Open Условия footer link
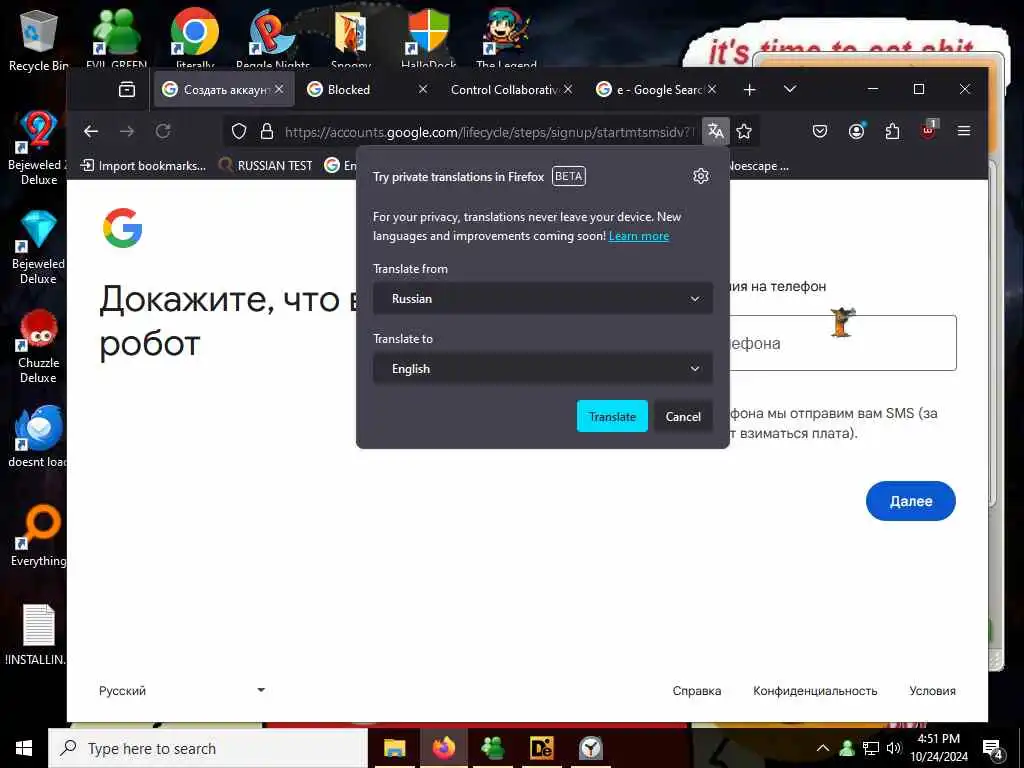Viewport: 1024px width, 768px height. coord(932,691)
